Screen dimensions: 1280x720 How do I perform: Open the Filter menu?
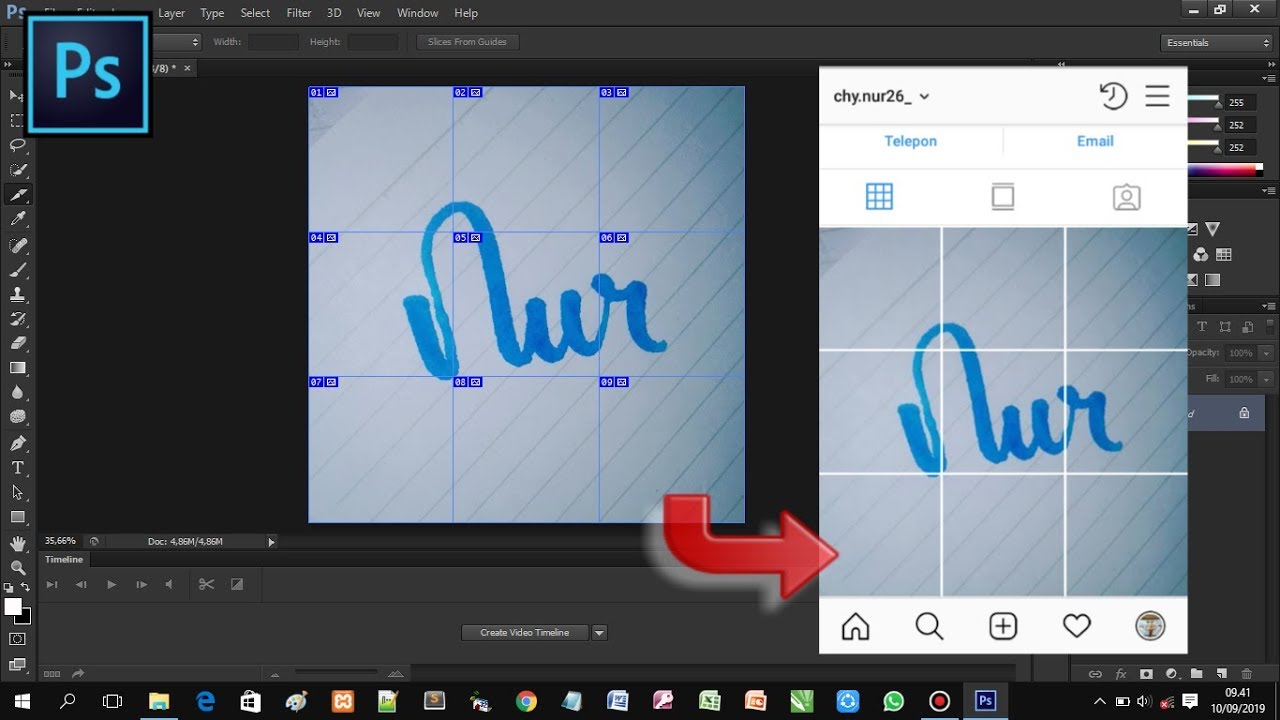click(x=299, y=13)
